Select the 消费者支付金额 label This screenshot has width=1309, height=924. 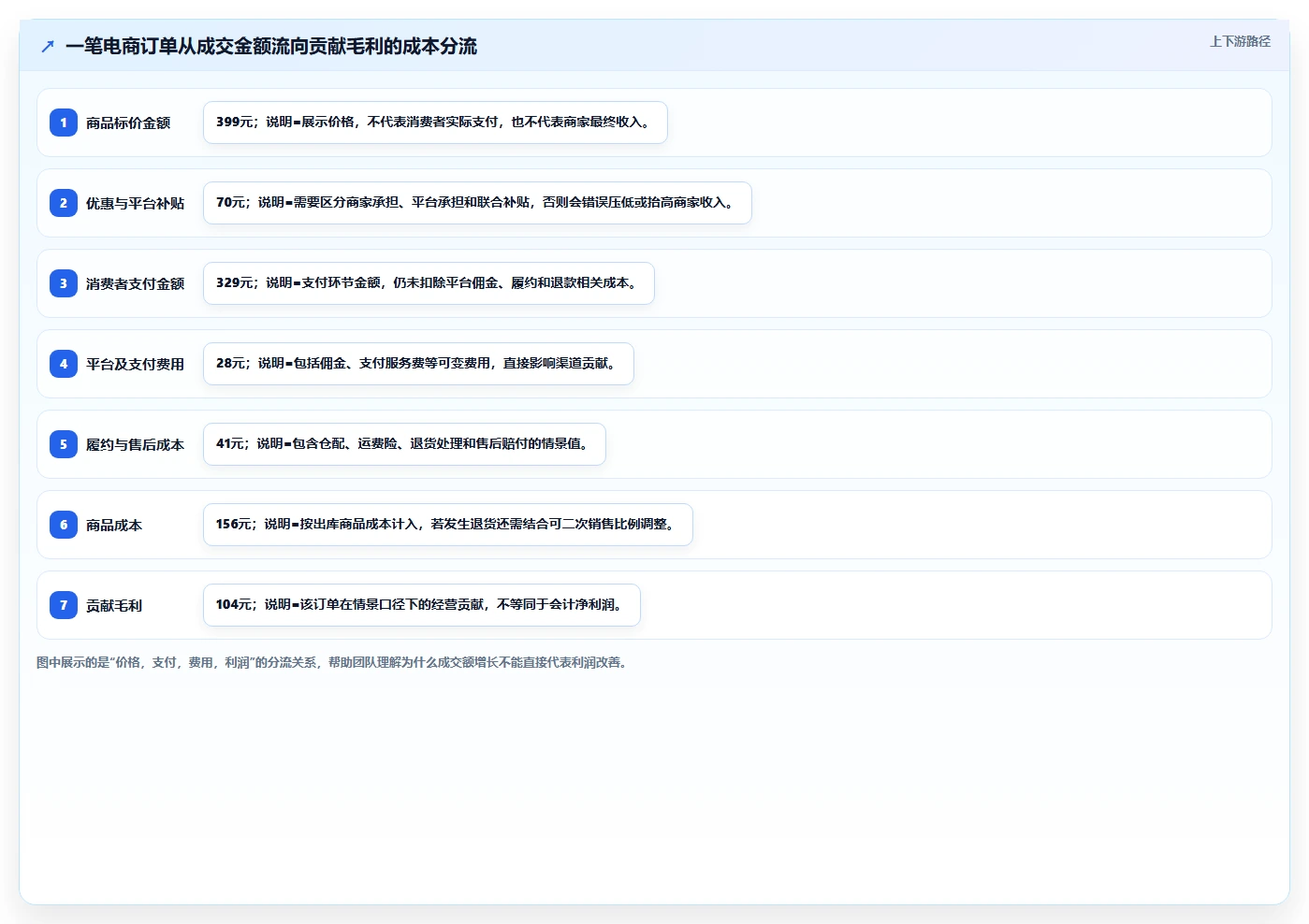(135, 283)
